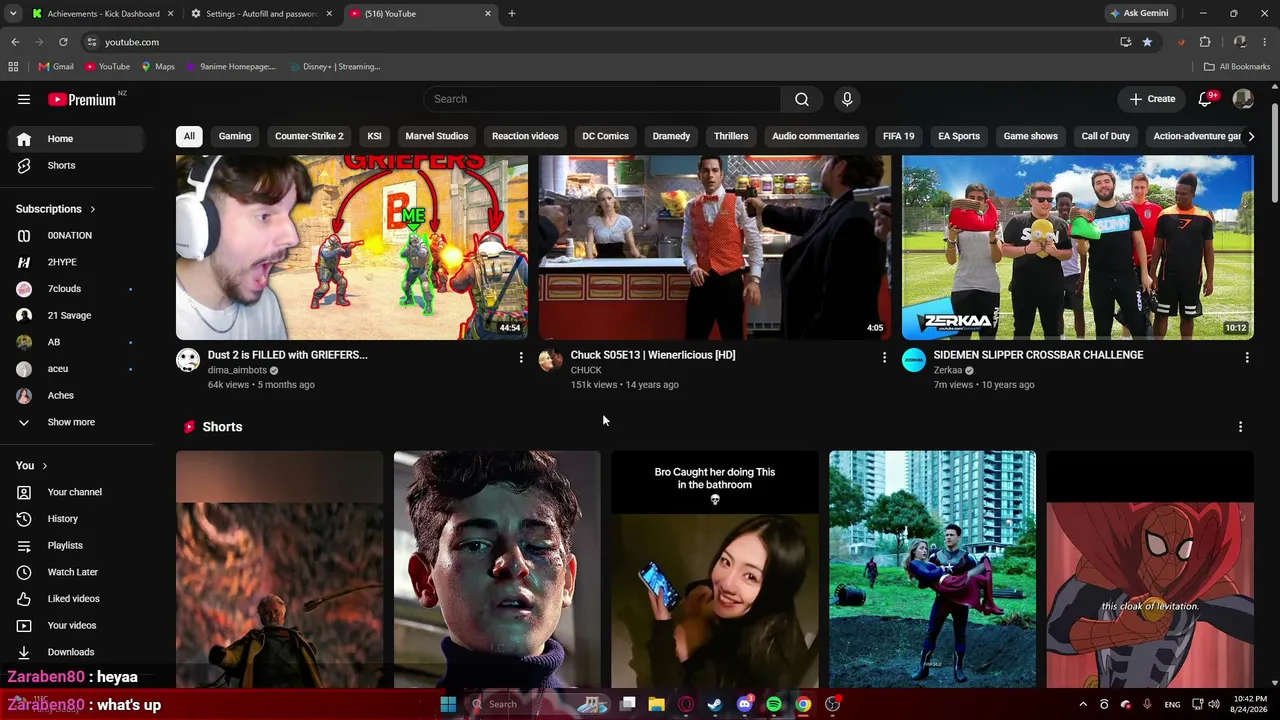Click Ask Gemini button
This screenshot has width=1280, height=720.
tap(1139, 14)
